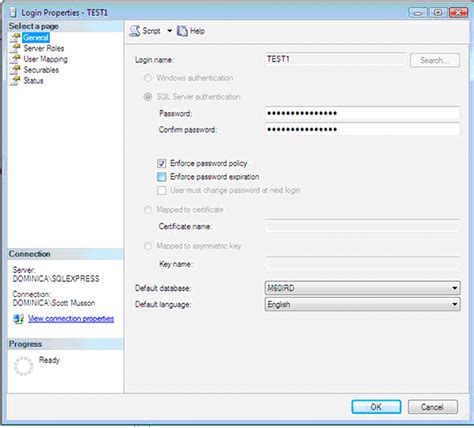Click into the Password field
This screenshot has height=428, width=474.
(362, 113)
